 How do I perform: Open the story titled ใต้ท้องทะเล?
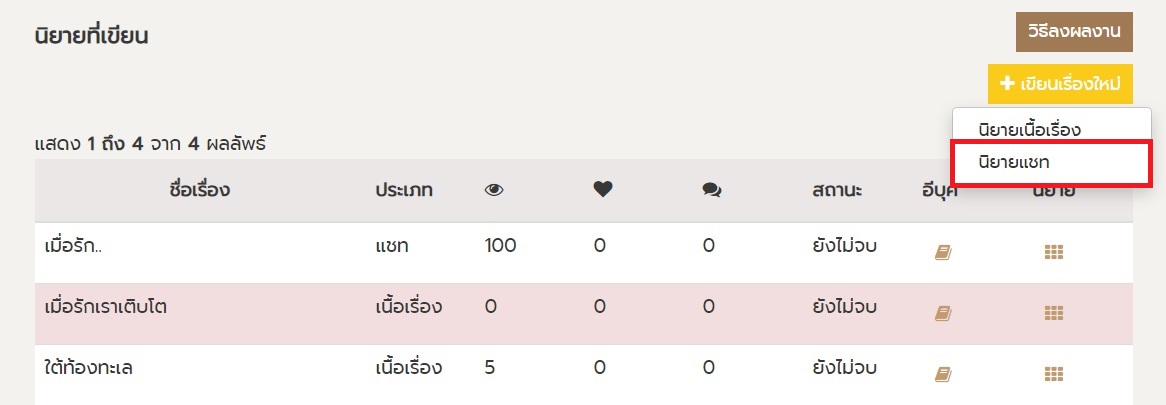click(89, 367)
